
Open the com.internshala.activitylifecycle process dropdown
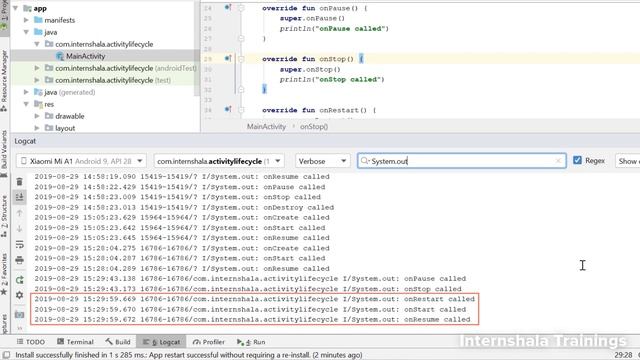pyautogui.click(x=219, y=161)
